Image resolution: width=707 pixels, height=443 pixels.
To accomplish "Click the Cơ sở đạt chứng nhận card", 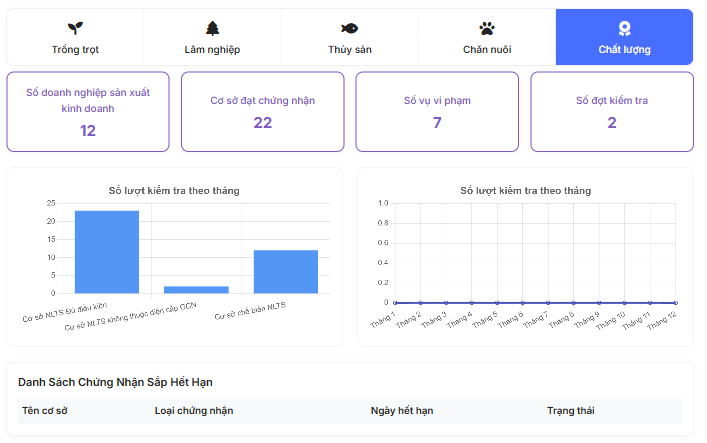I will coord(262,111).
